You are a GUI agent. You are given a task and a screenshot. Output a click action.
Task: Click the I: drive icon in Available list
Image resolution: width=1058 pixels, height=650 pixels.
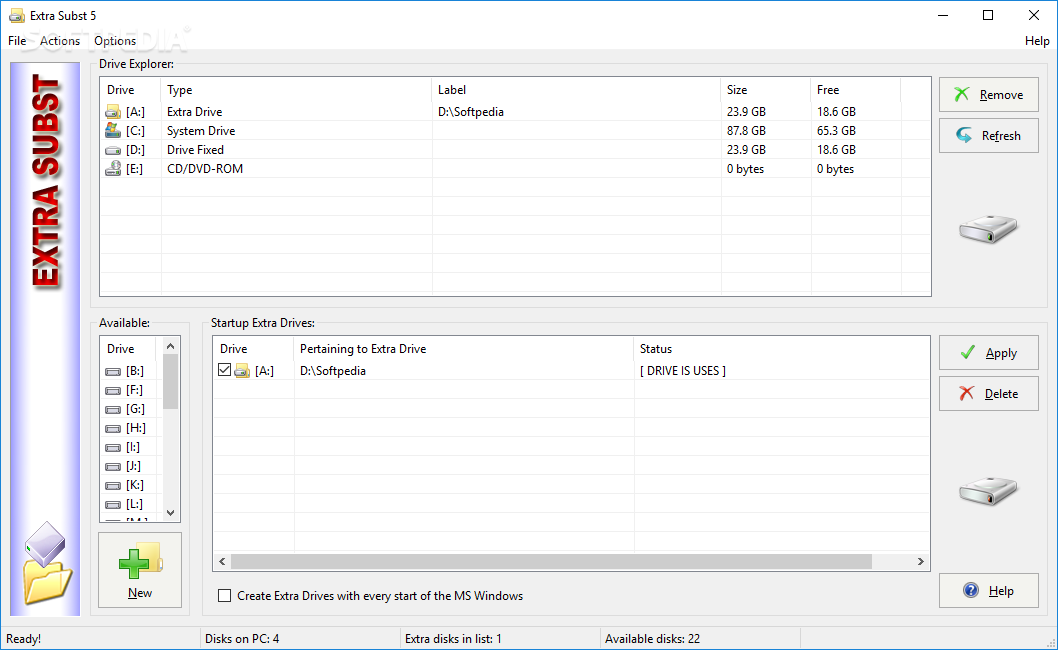113,447
